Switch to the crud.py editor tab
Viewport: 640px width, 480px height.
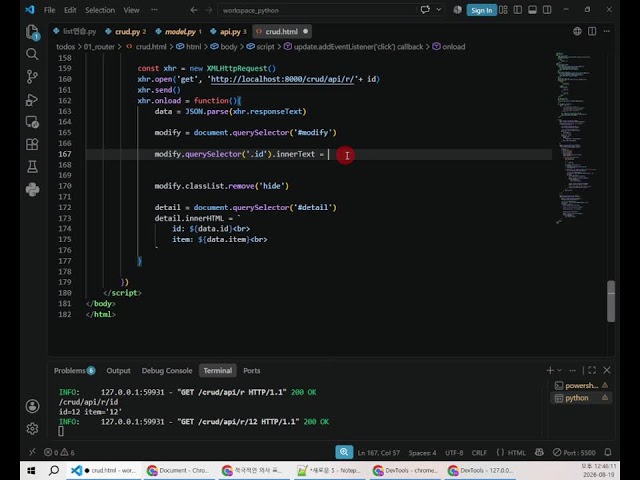125,31
